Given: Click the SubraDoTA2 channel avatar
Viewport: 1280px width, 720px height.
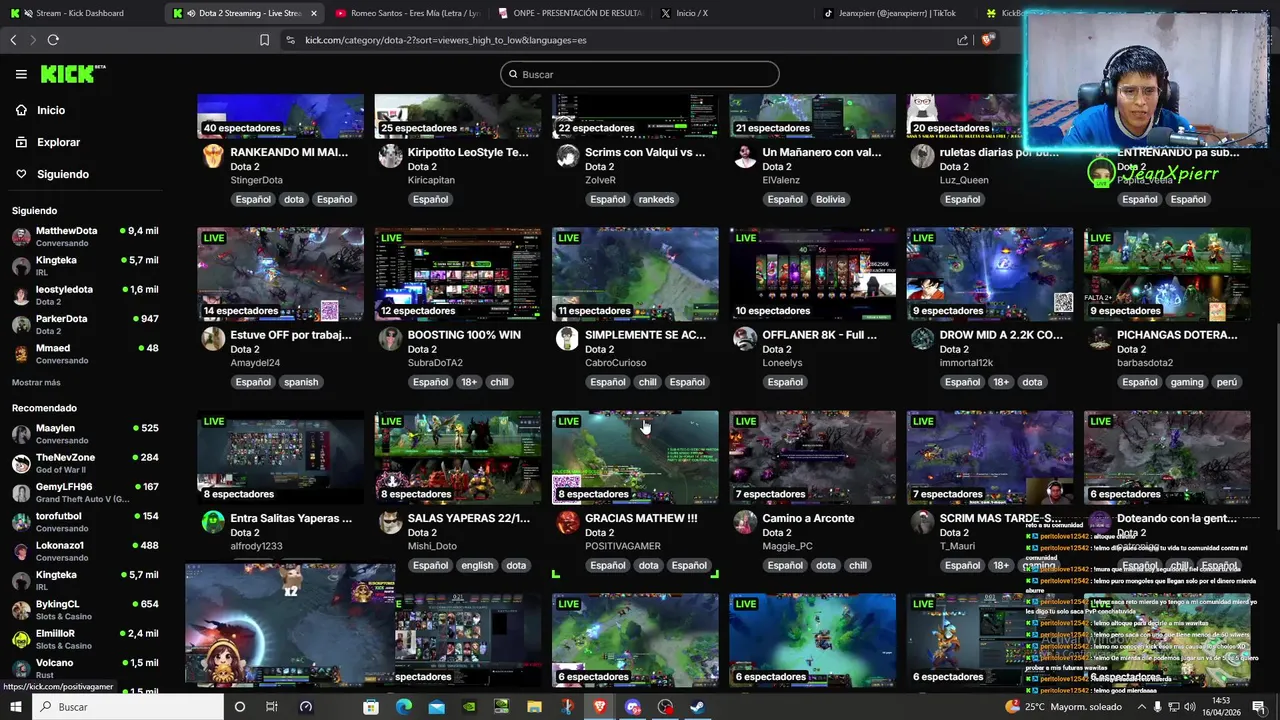Looking at the screenshot, I should pos(390,338).
